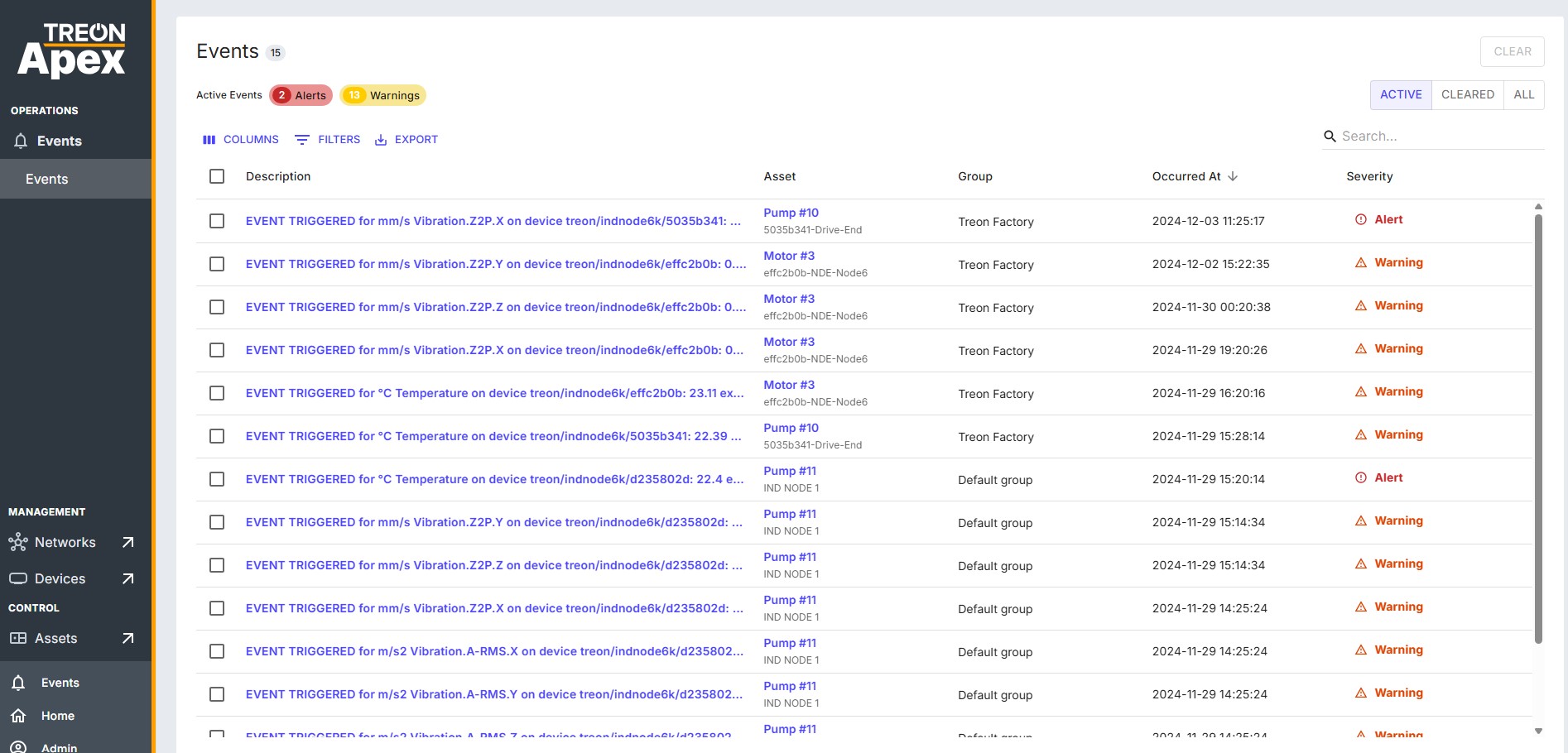Viewport: 1568px width, 753px height.
Task: Click the Warning triangle for 16:20:16 event
Action: [x=1360, y=392]
